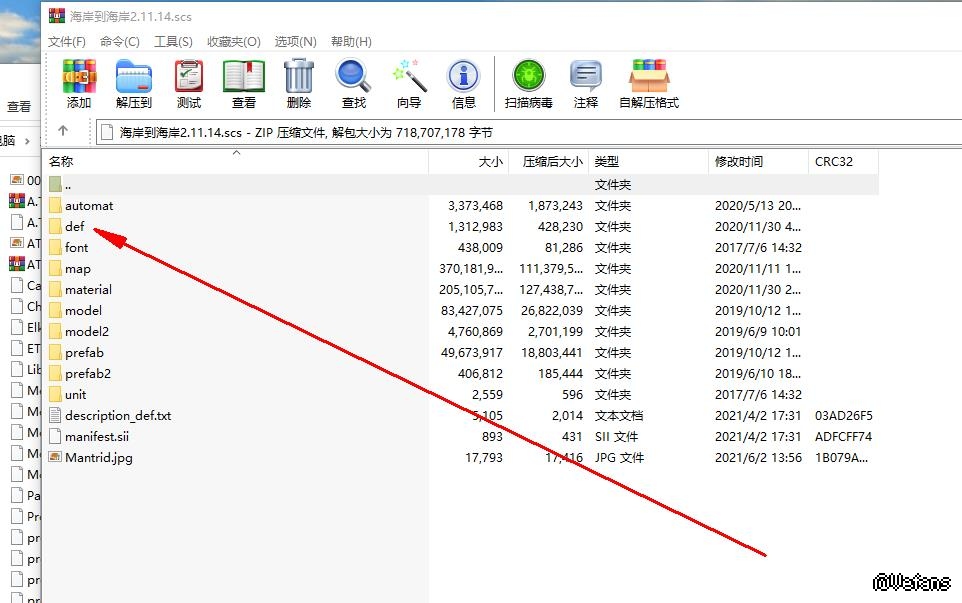Open the 向导 (Wizard) wand icon
Screen dimensions: 962x603
pos(409,78)
